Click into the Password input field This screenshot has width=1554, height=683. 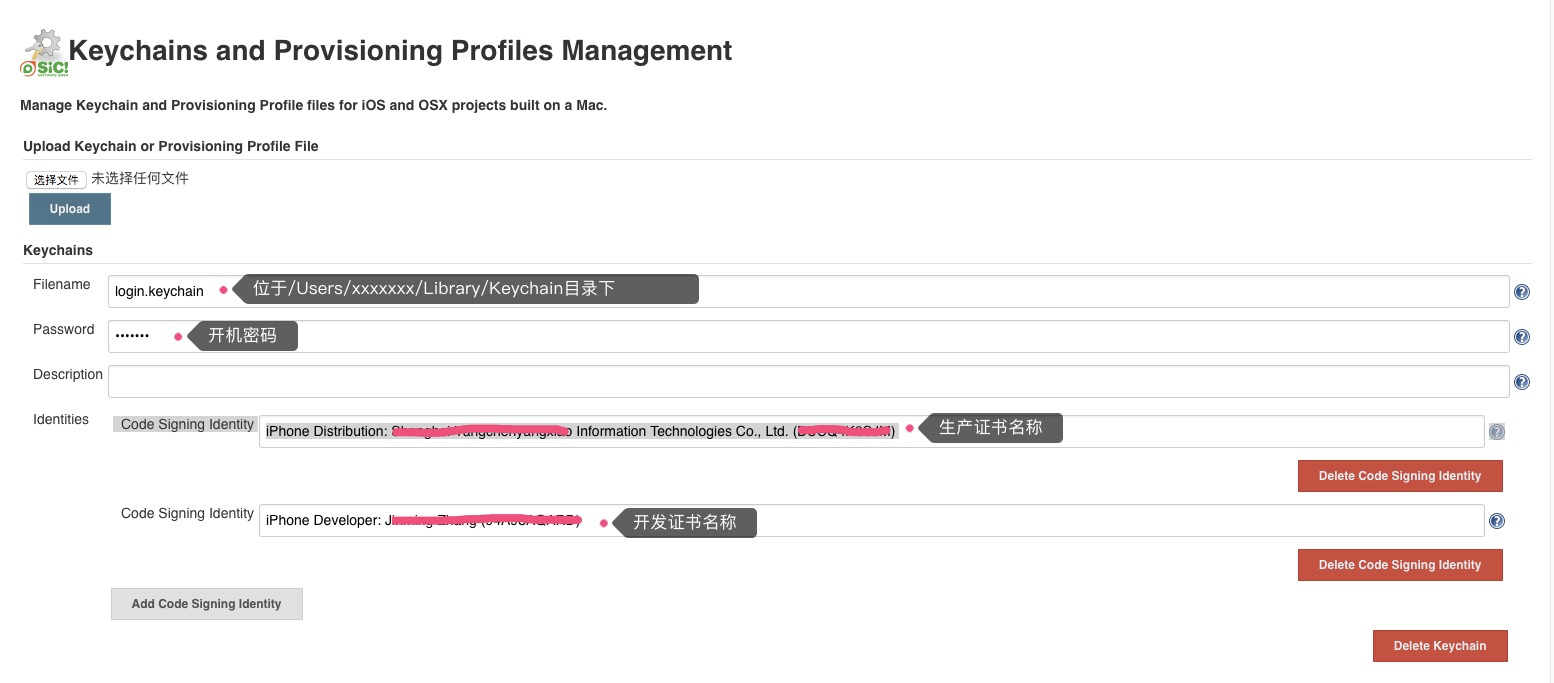[x=809, y=336]
